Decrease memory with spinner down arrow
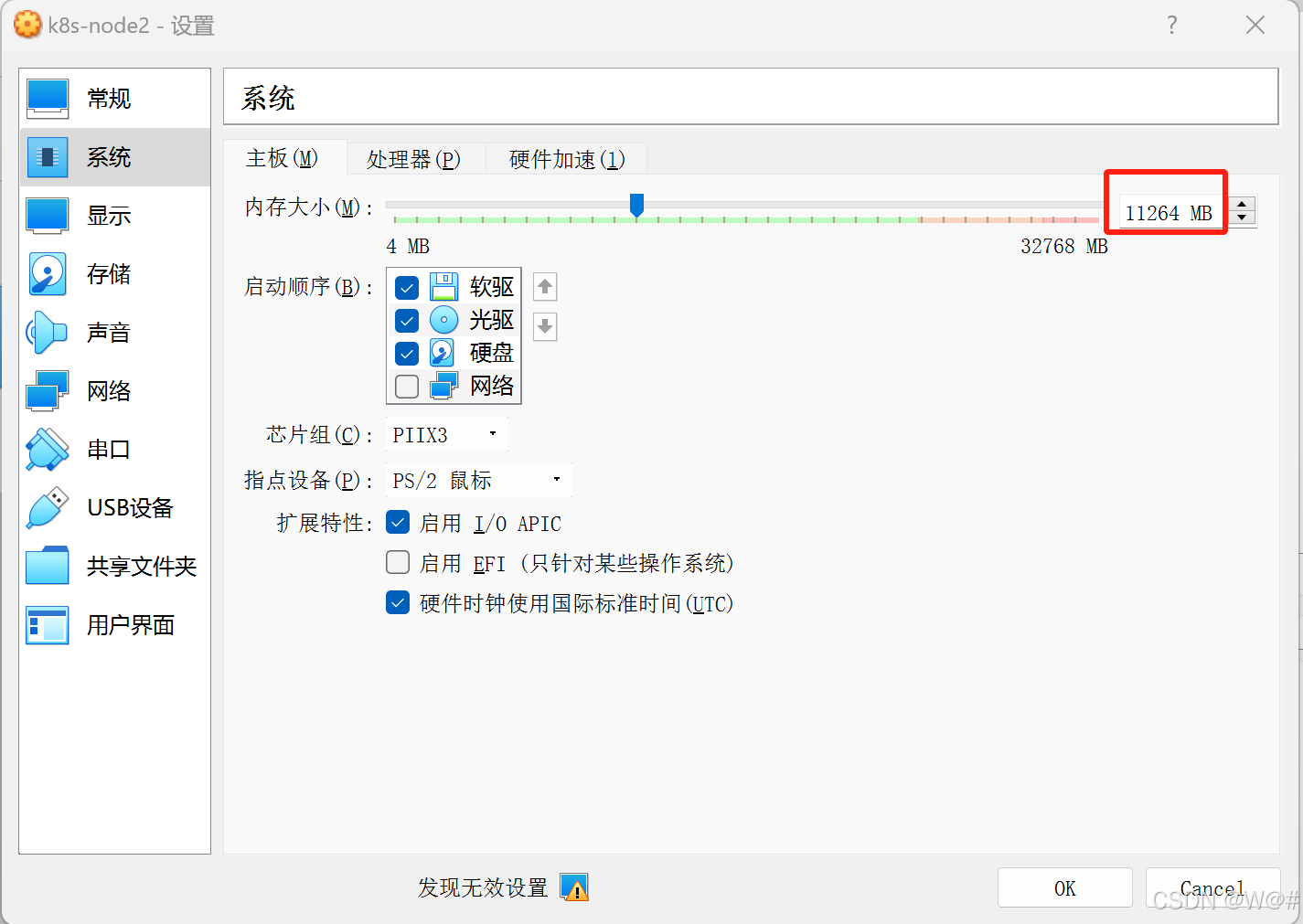 coord(1242,218)
